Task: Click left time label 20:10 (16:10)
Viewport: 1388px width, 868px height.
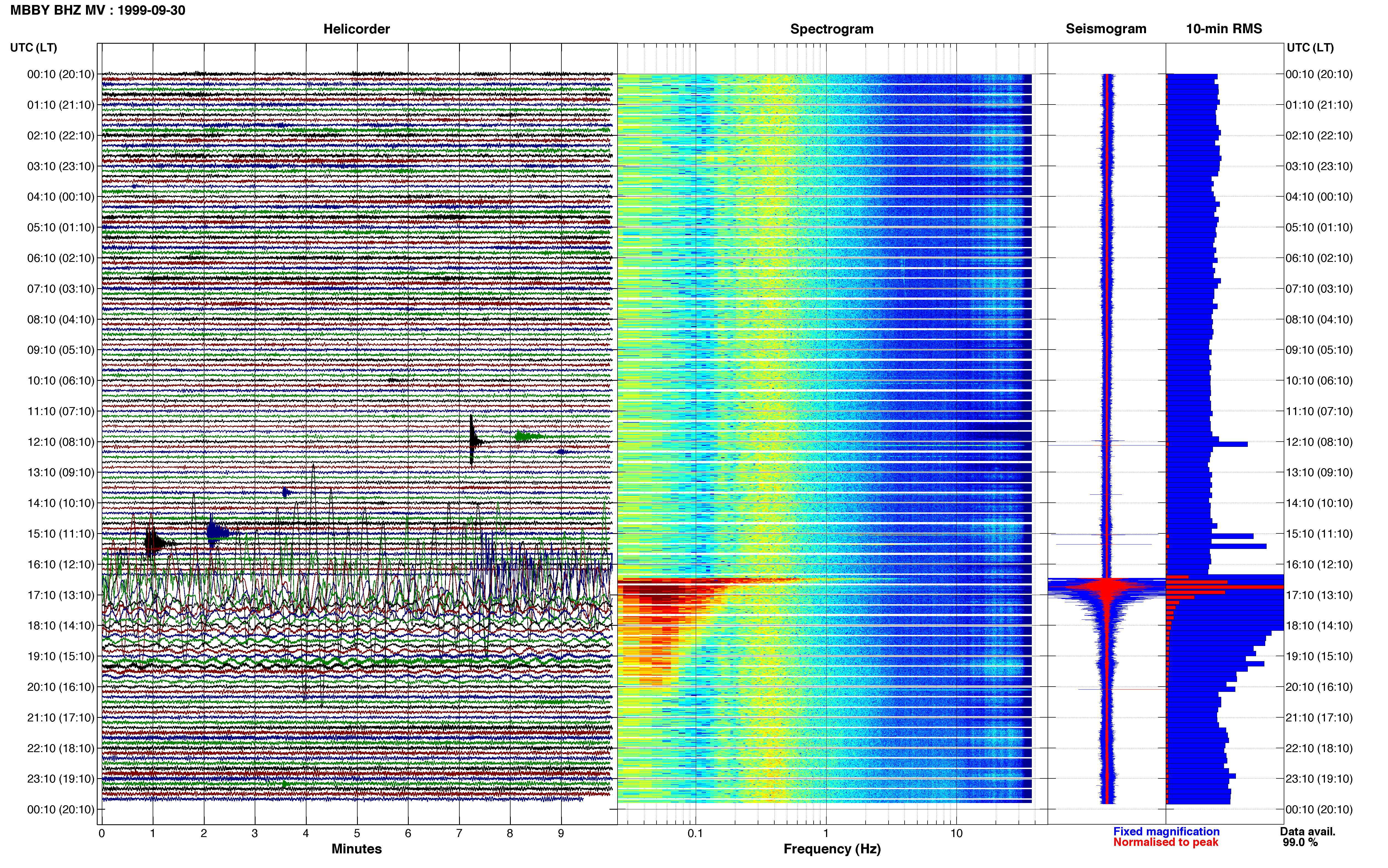Action: [61, 687]
